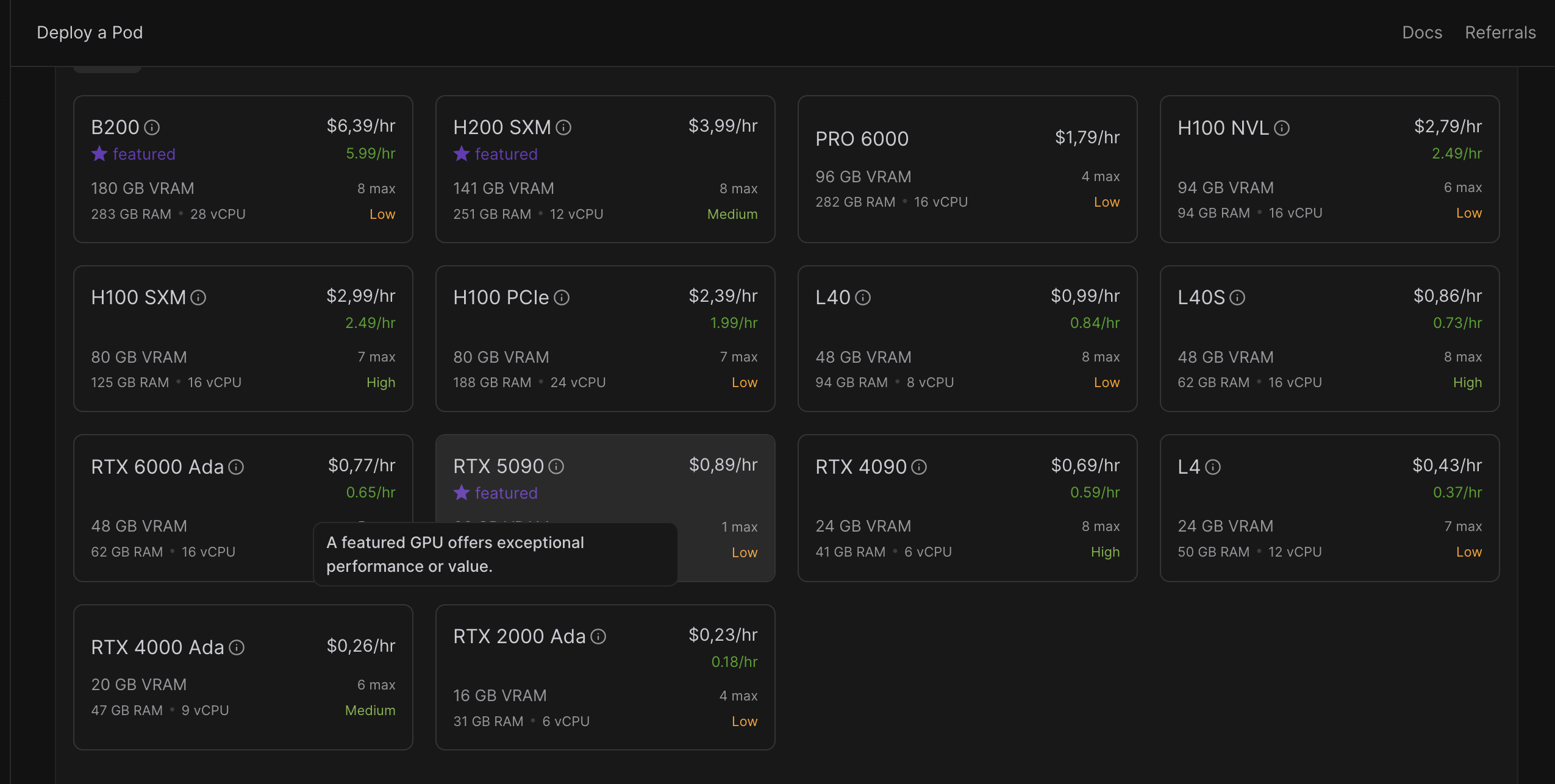Click RTX 2000 Ada price $0,23/hr
Viewport: 1555px width, 784px height.
[x=723, y=635]
